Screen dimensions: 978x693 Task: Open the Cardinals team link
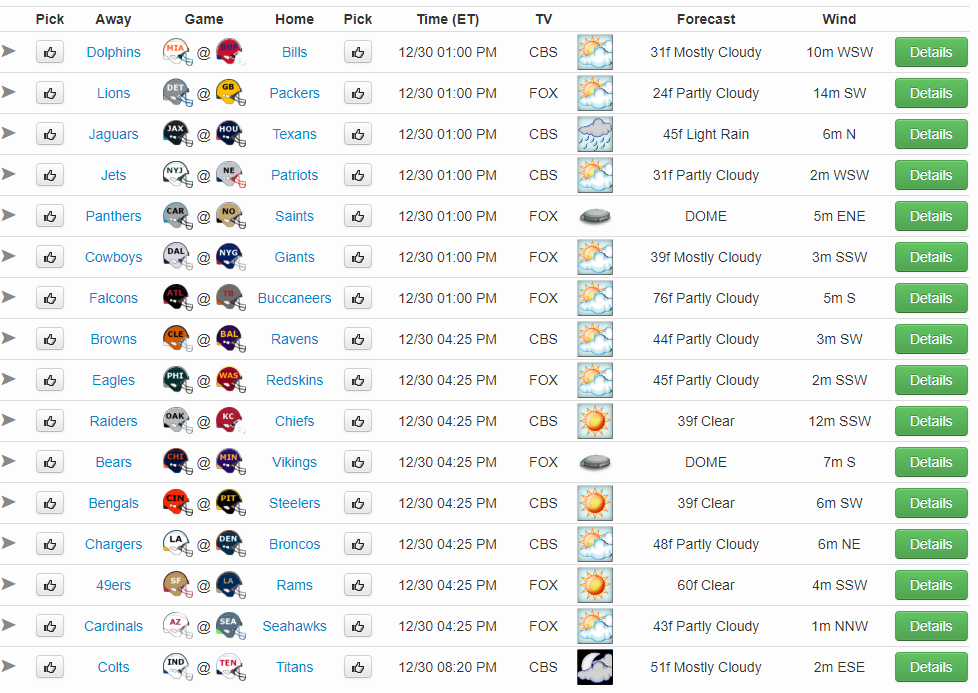click(x=114, y=626)
